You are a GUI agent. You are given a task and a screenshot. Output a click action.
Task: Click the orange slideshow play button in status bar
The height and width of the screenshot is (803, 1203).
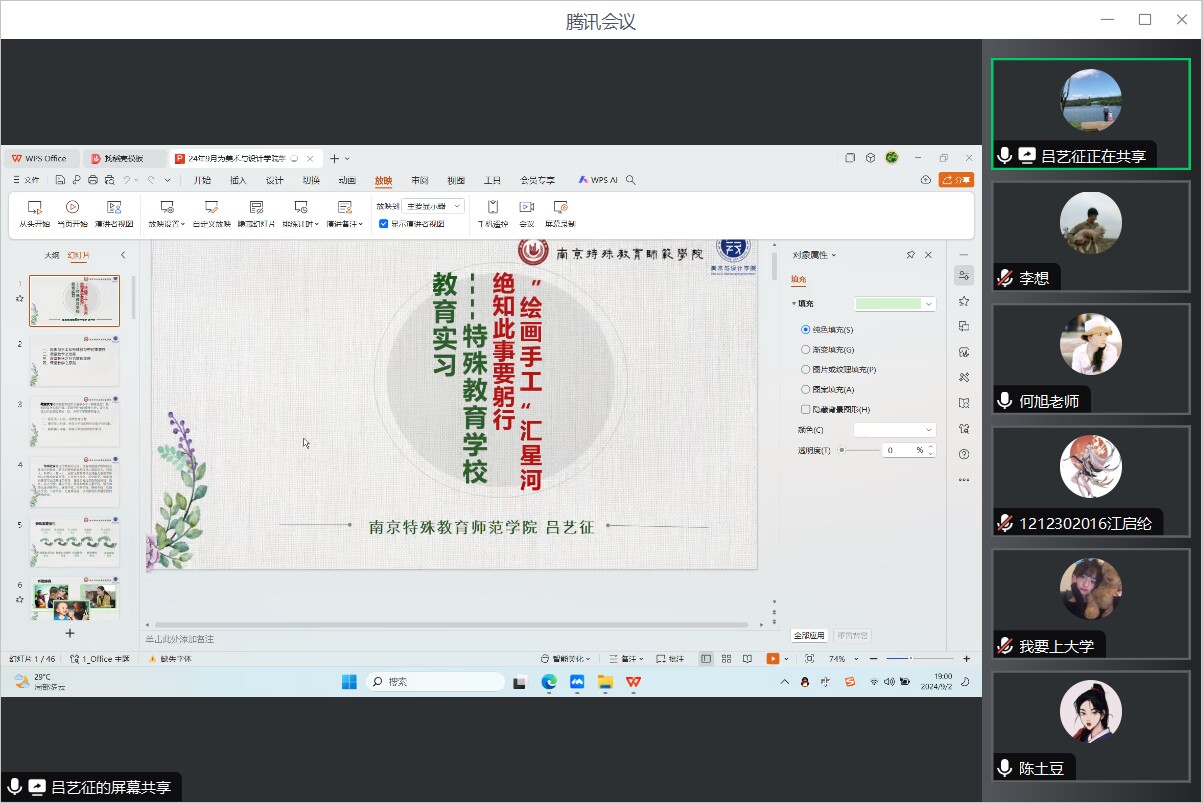pos(772,659)
